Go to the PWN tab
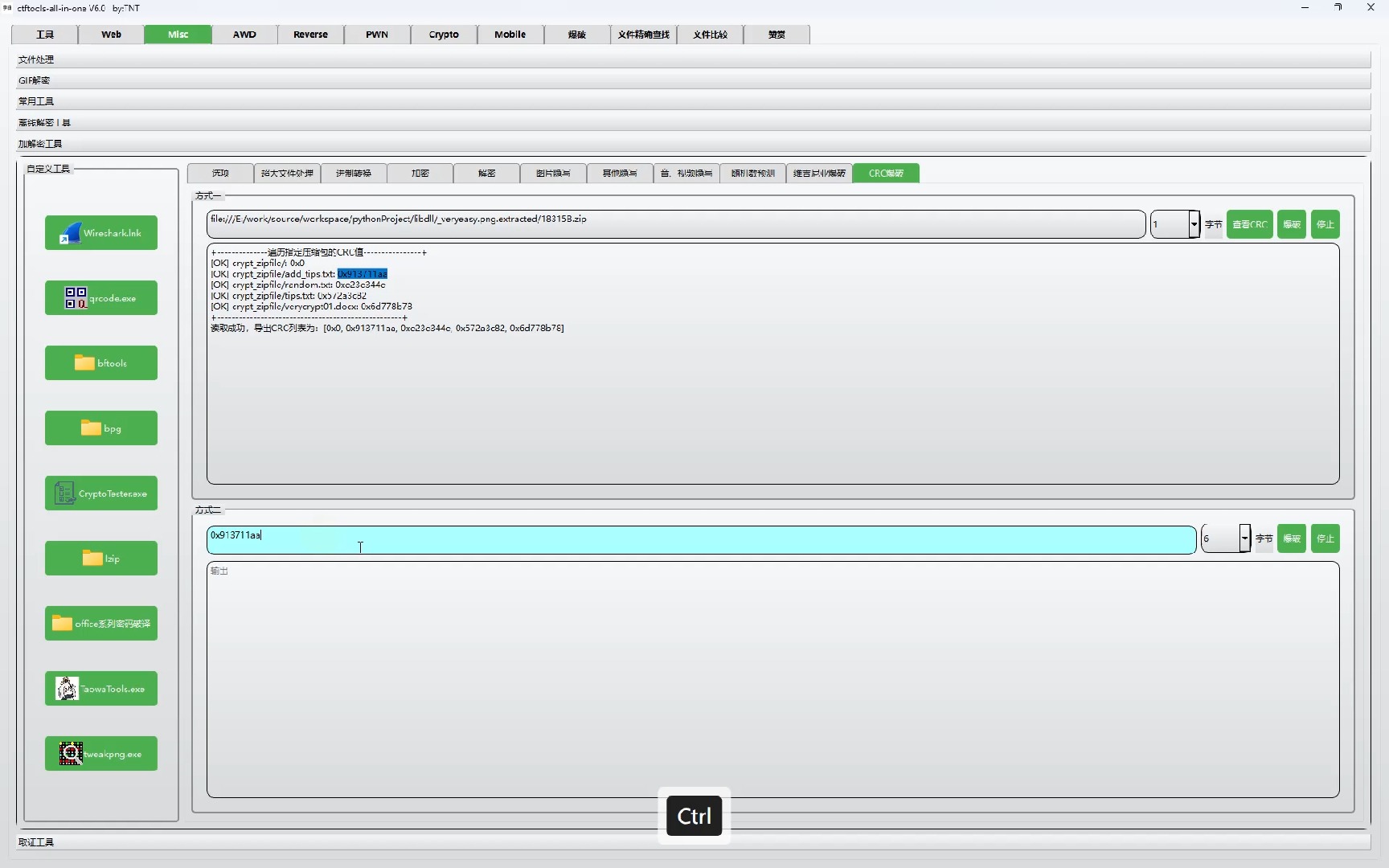 [377, 35]
